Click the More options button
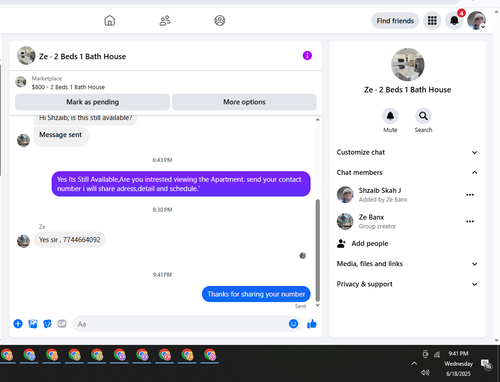Screen dimensions: 500x382 click(x=244, y=102)
